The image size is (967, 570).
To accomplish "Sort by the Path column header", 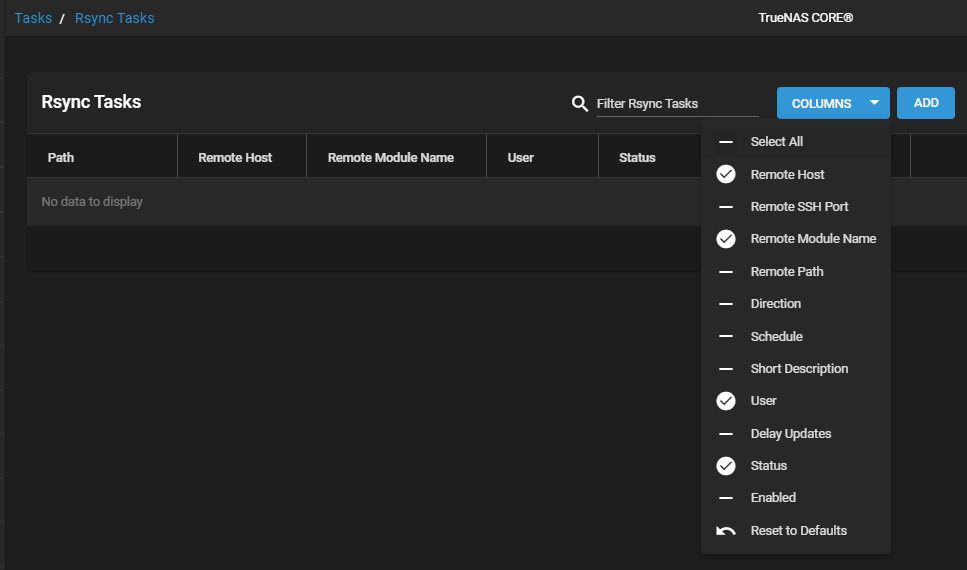I will 61,157.
